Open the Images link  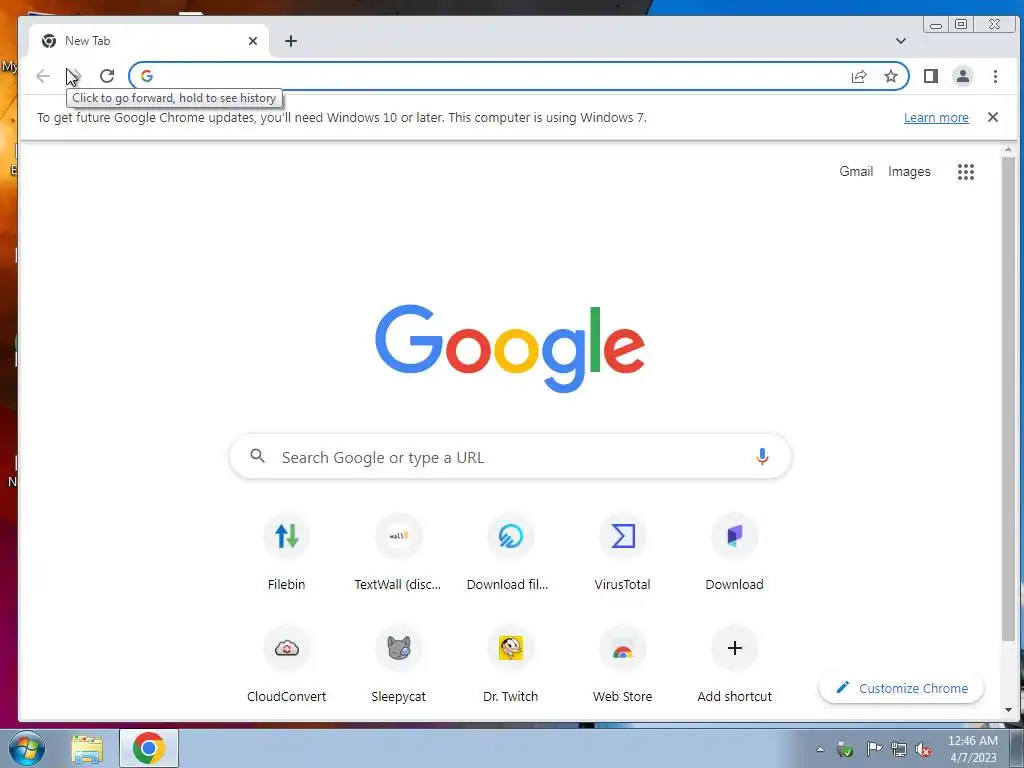(909, 172)
